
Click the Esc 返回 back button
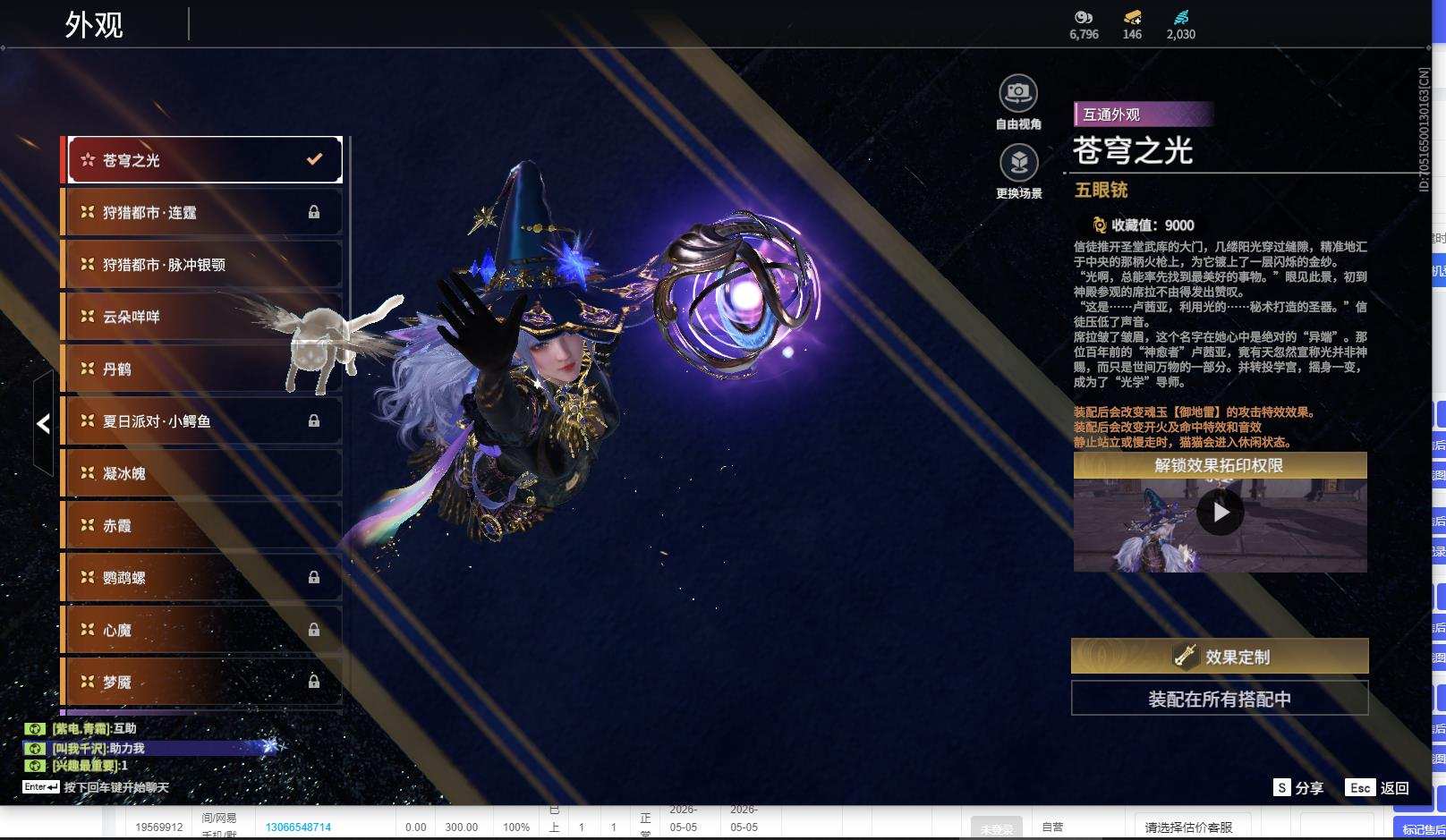pyautogui.click(x=1377, y=788)
